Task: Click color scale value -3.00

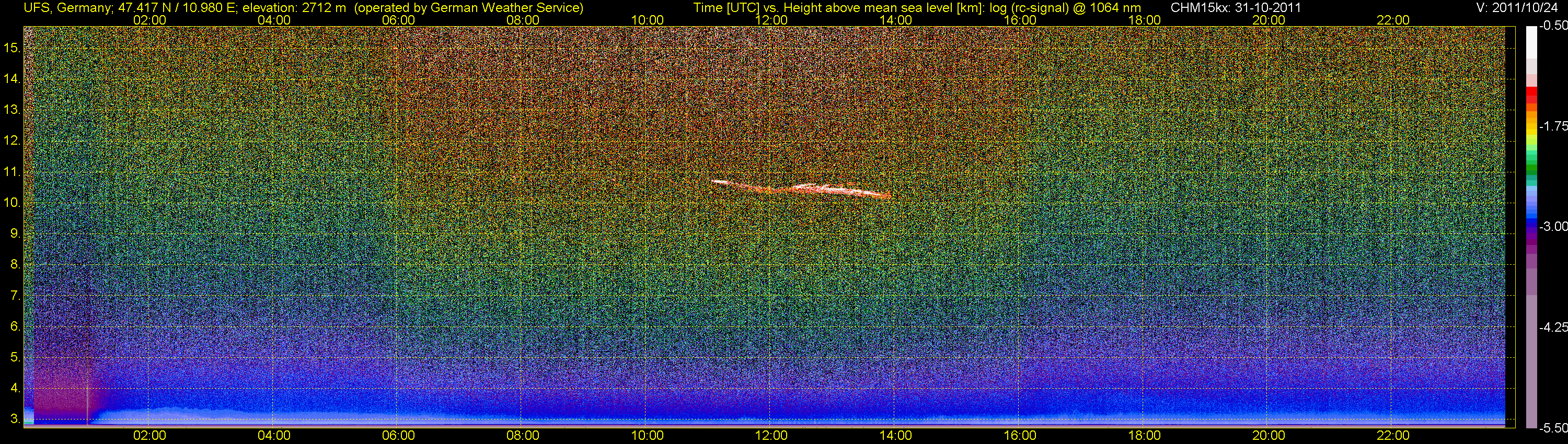Action: [1553, 226]
